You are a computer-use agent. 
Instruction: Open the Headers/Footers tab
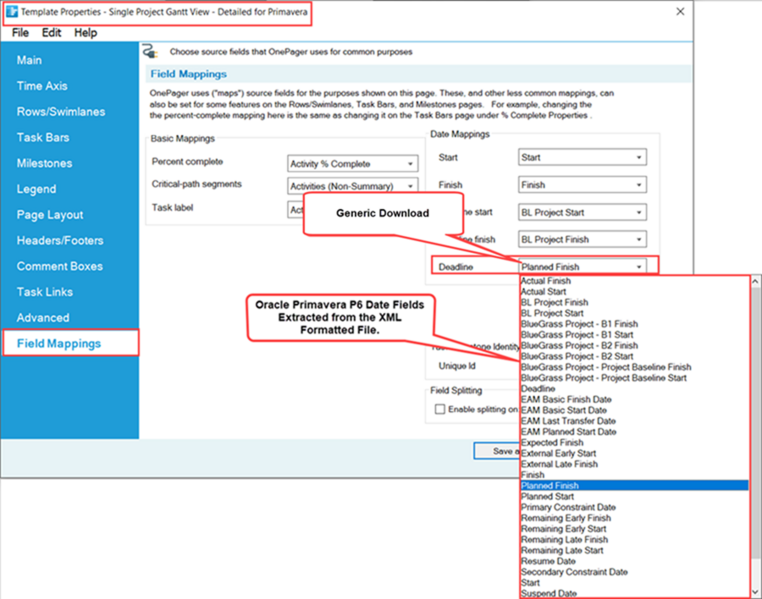60,240
